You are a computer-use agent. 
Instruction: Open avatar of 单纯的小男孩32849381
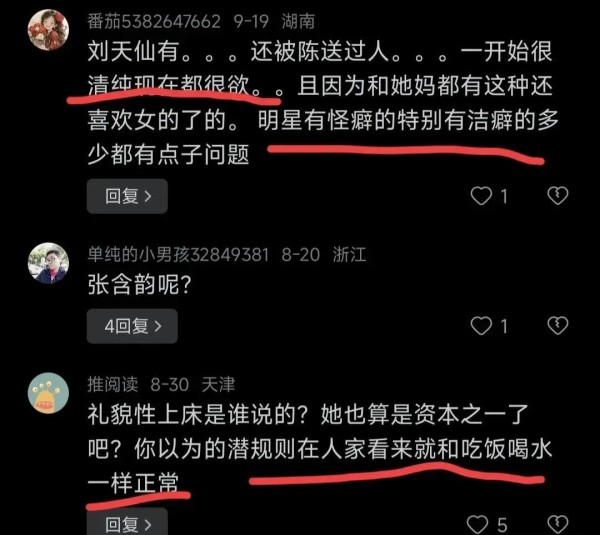(x=49, y=263)
